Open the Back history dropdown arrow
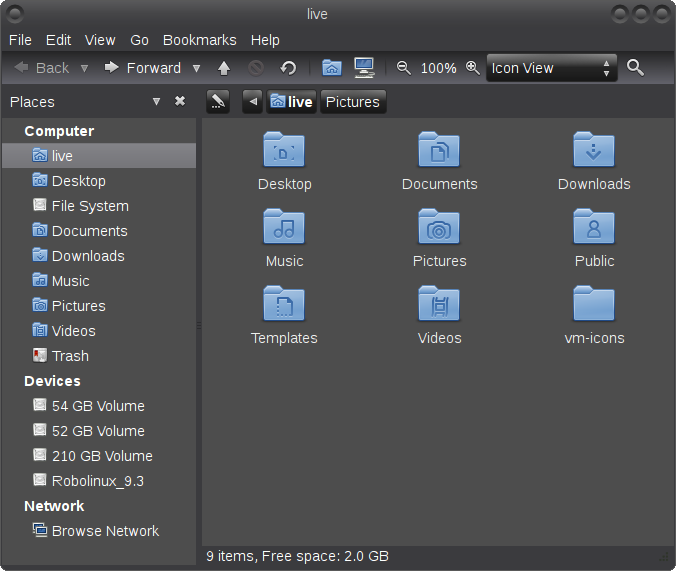 tap(84, 68)
